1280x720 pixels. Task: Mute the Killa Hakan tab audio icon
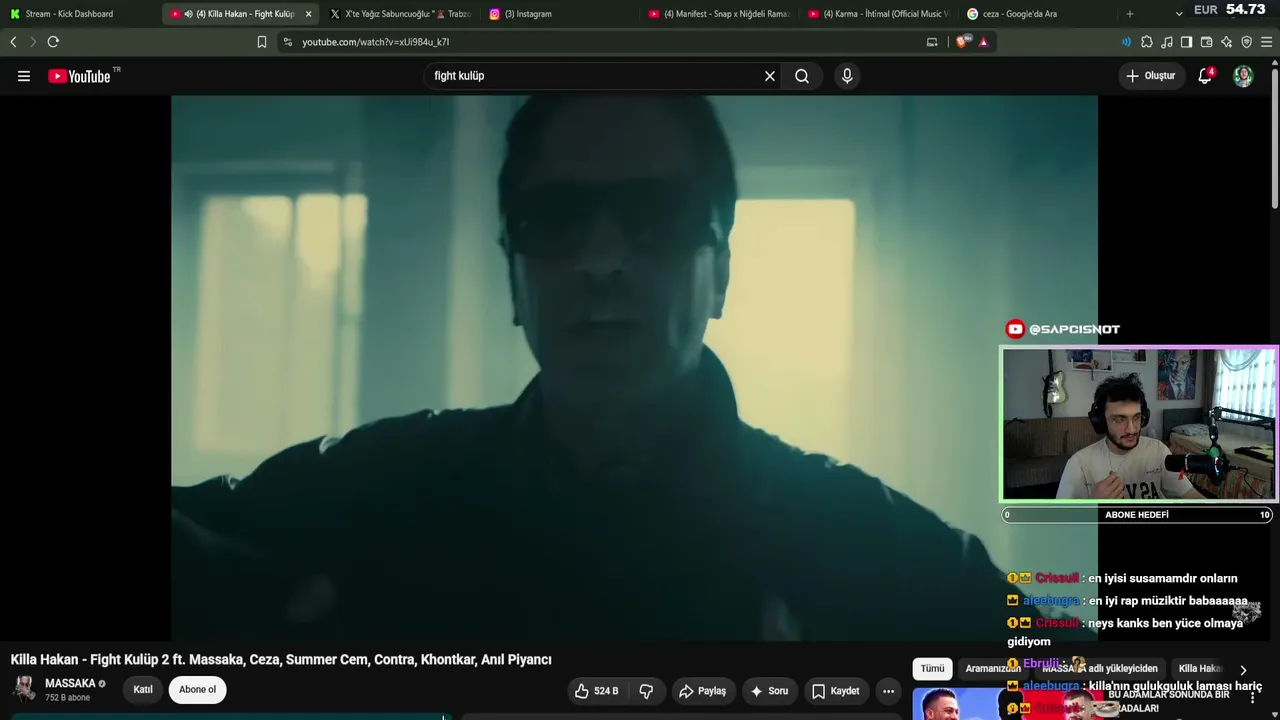pos(188,14)
